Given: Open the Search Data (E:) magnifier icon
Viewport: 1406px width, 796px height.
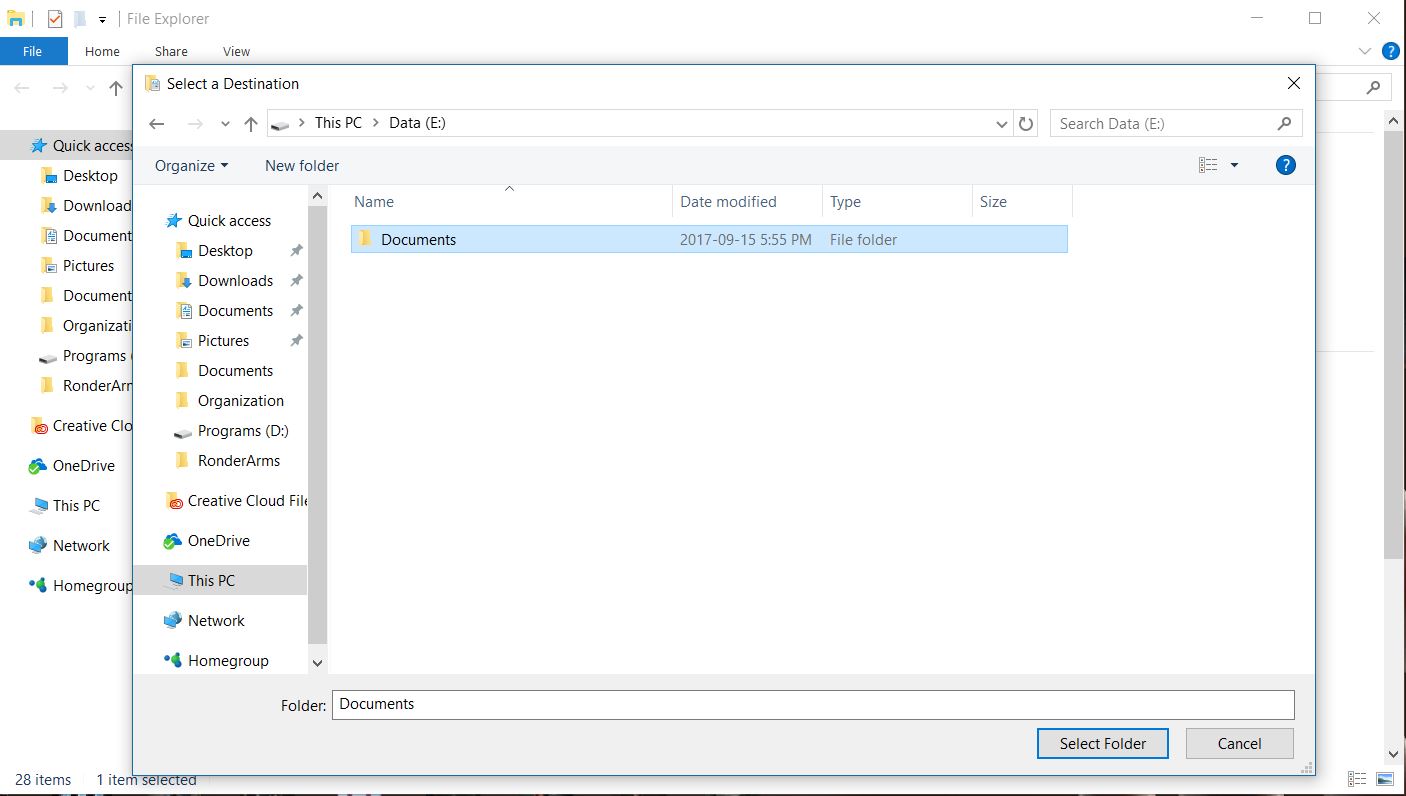Looking at the screenshot, I should pyautogui.click(x=1284, y=123).
